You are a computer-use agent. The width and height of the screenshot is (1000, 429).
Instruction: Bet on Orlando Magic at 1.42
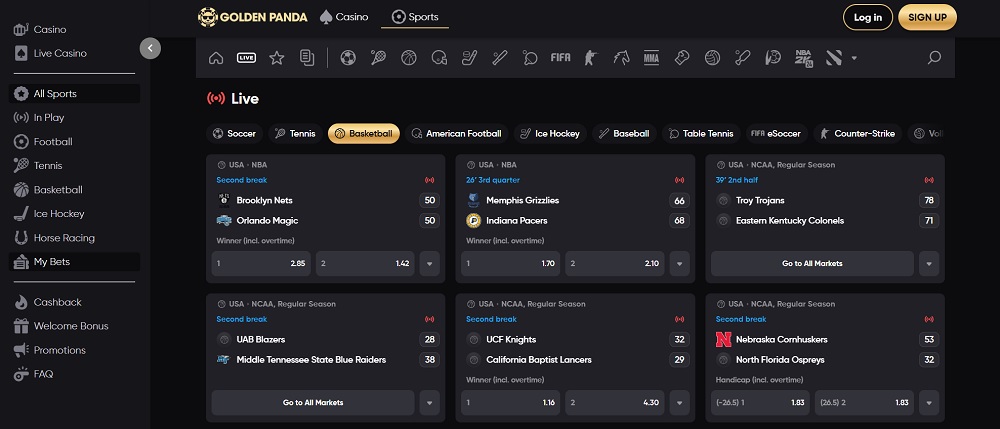point(365,263)
